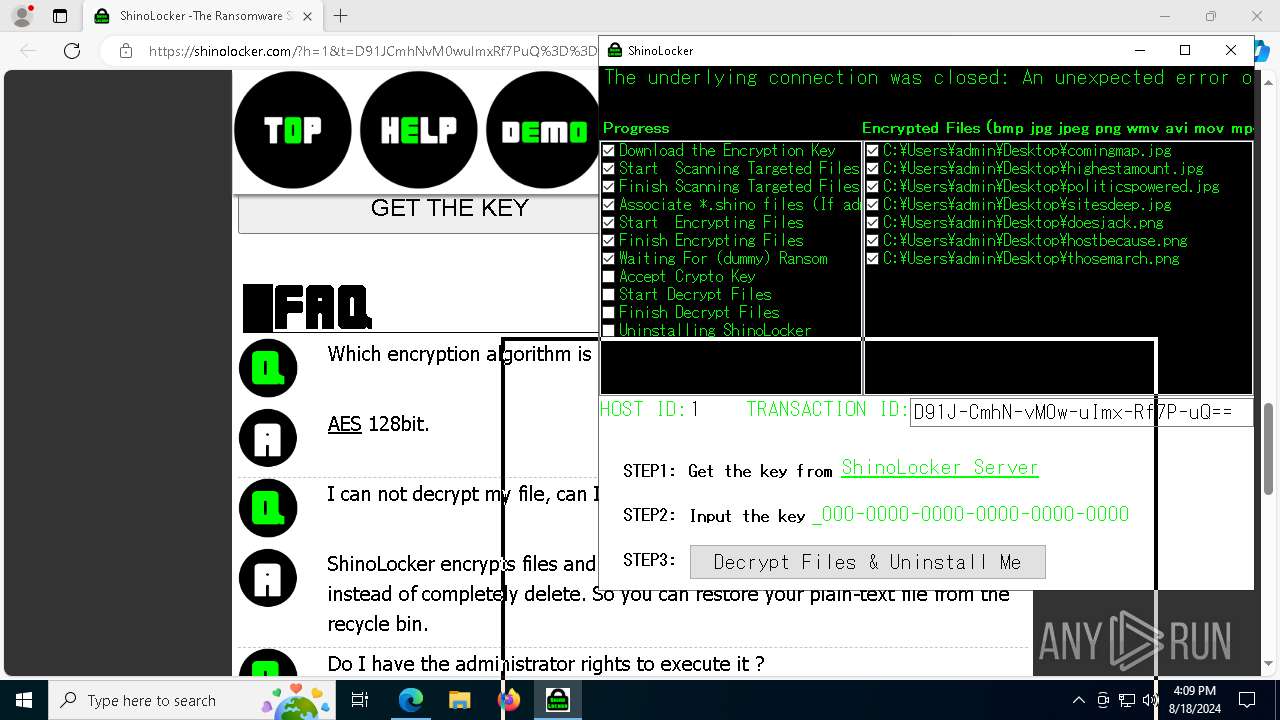The height and width of the screenshot is (720, 1280).
Task: Open Microsoft Edge from taskbar
Action: [411, 700]
